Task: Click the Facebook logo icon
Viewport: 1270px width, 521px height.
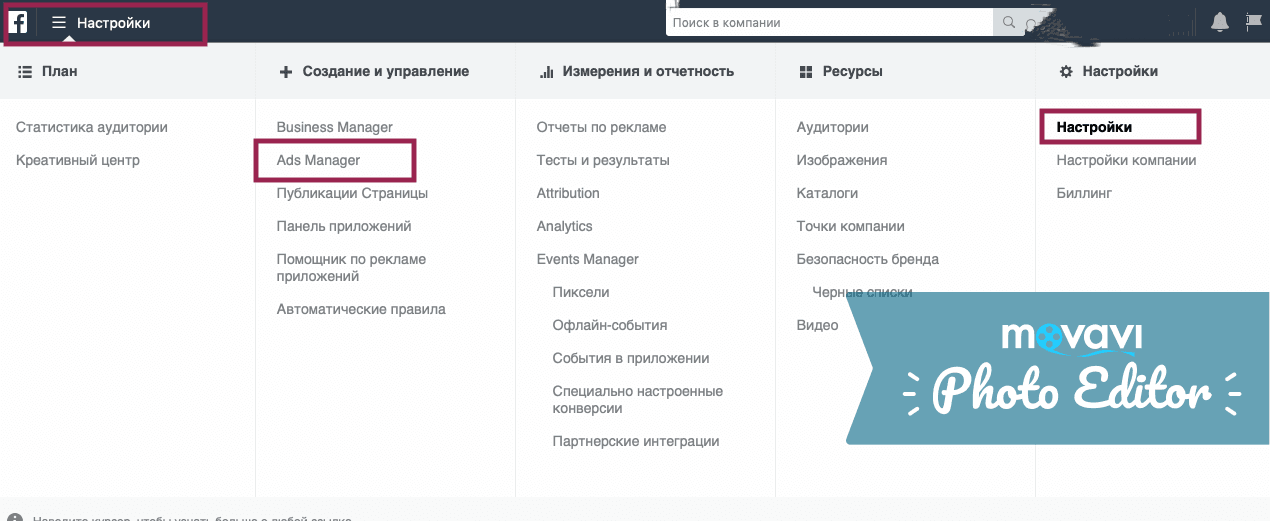Action: (18, 22)
